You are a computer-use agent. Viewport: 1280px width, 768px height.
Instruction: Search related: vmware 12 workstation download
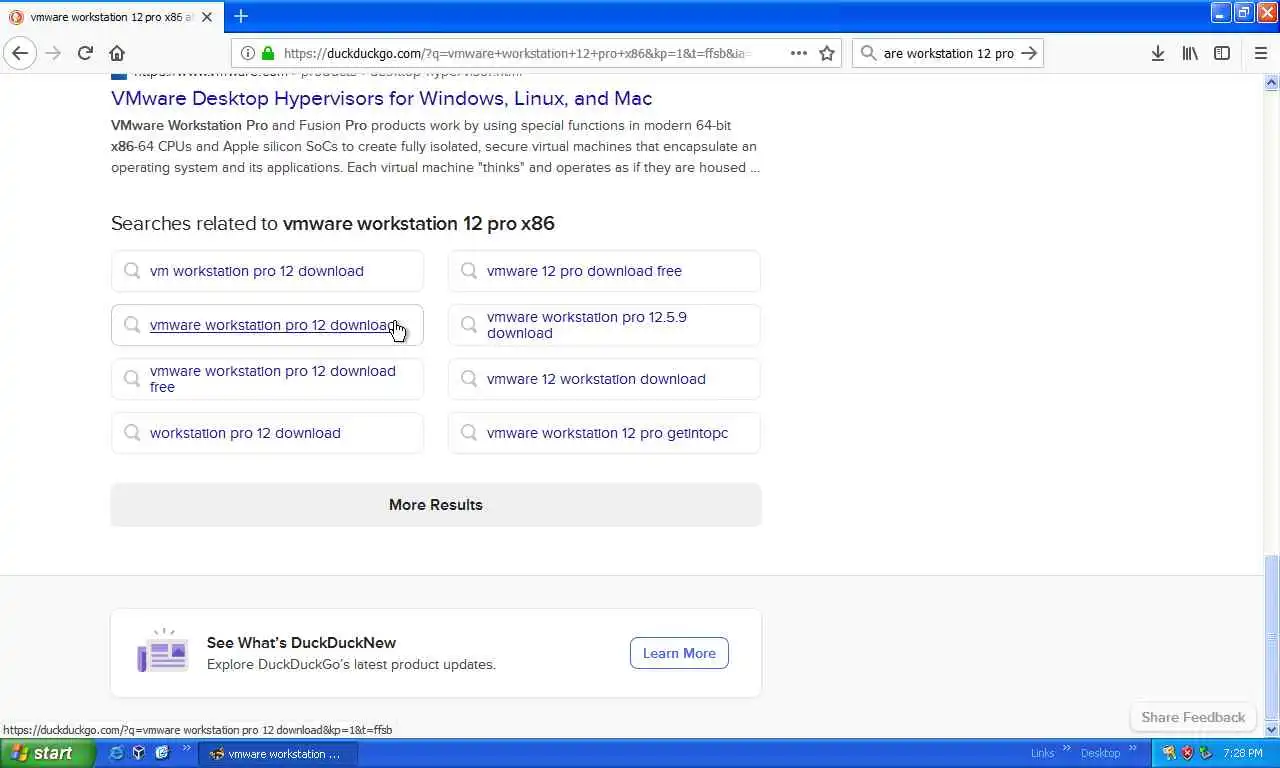604,379
